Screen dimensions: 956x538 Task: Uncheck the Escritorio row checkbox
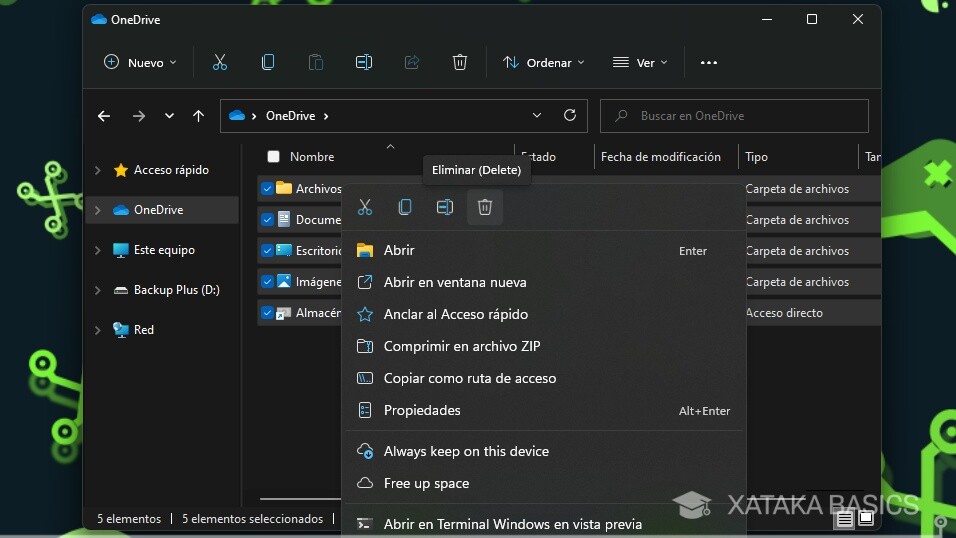267,251
